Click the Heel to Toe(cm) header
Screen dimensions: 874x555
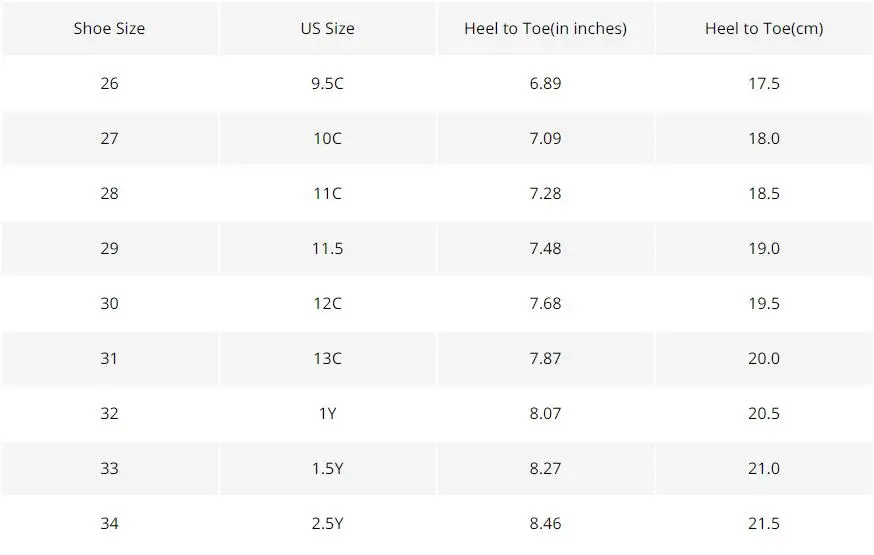click(x=764, y=28)
